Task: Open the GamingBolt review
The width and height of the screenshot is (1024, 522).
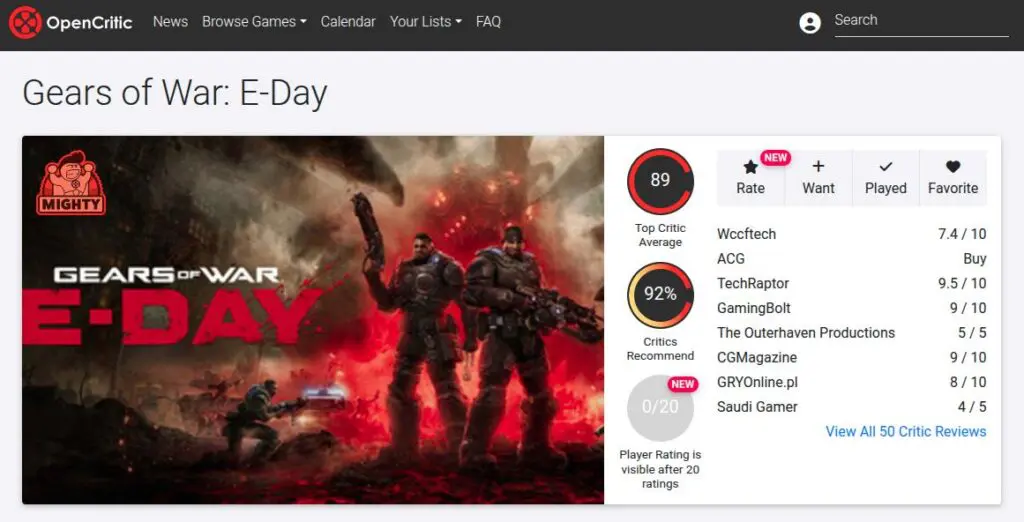Action: click(754, 308)
